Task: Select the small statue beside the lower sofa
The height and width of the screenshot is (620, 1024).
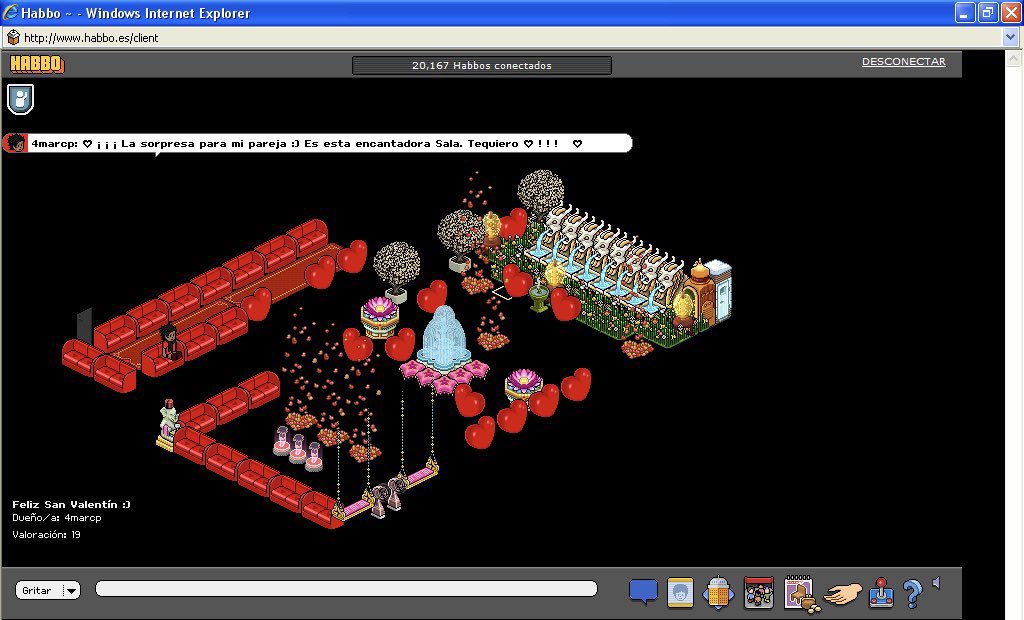Action: tap(169, 423)
